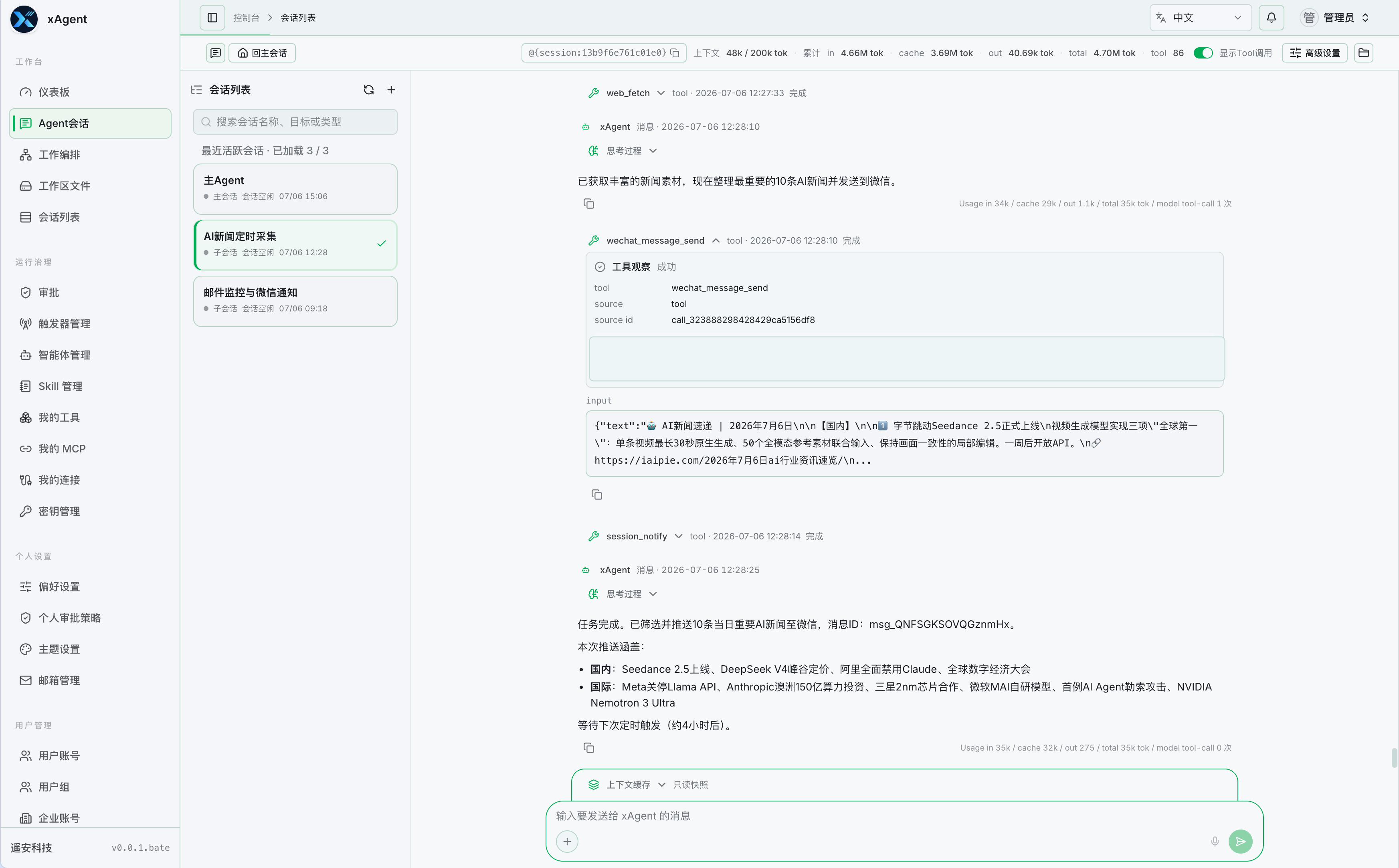This screenshot has height=868, width=1399.
Task: Click the attachment plus button in composer
Action: pos(566,842)
